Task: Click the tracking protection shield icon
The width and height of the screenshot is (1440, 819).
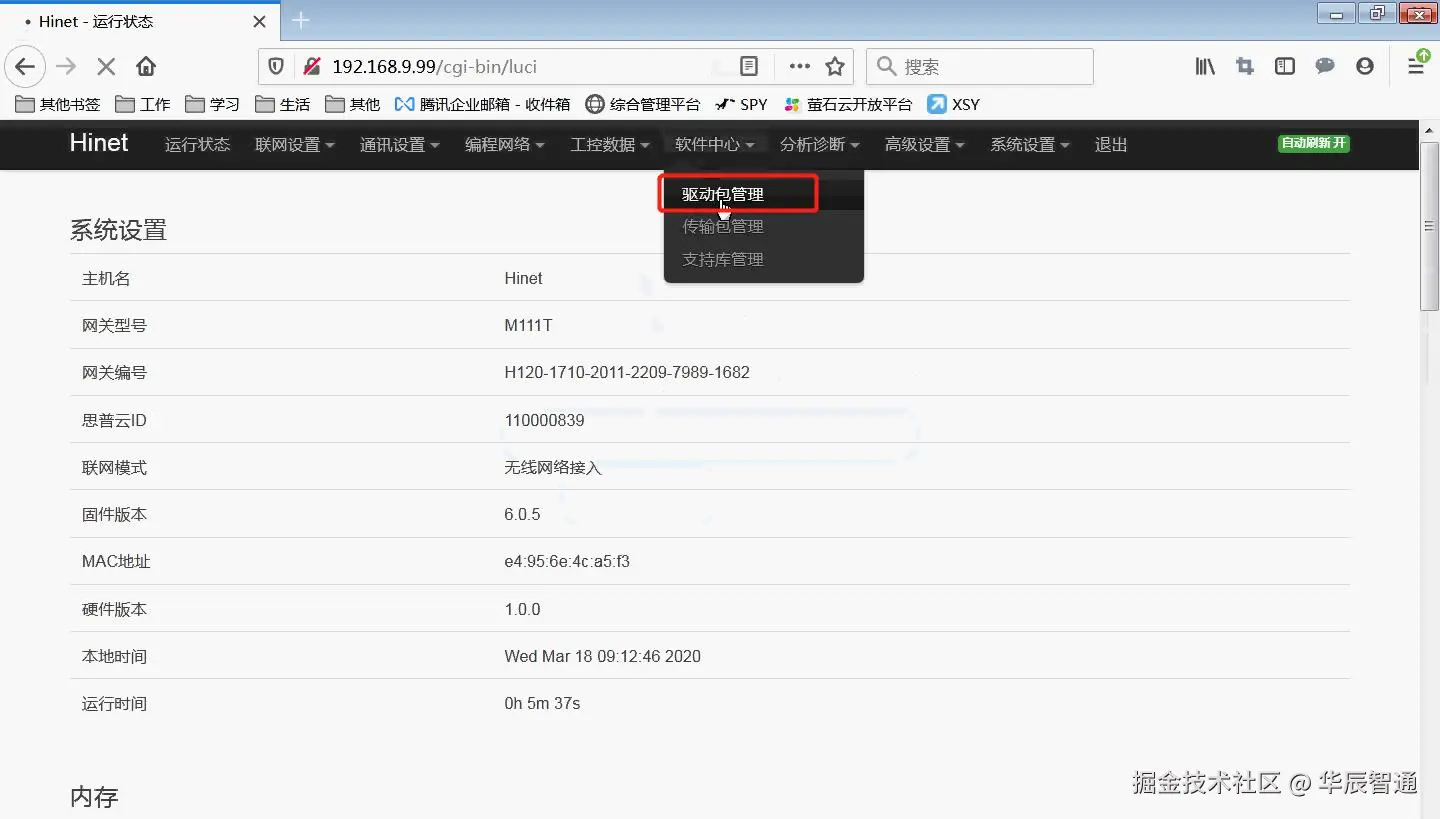Action: (277, 67)
